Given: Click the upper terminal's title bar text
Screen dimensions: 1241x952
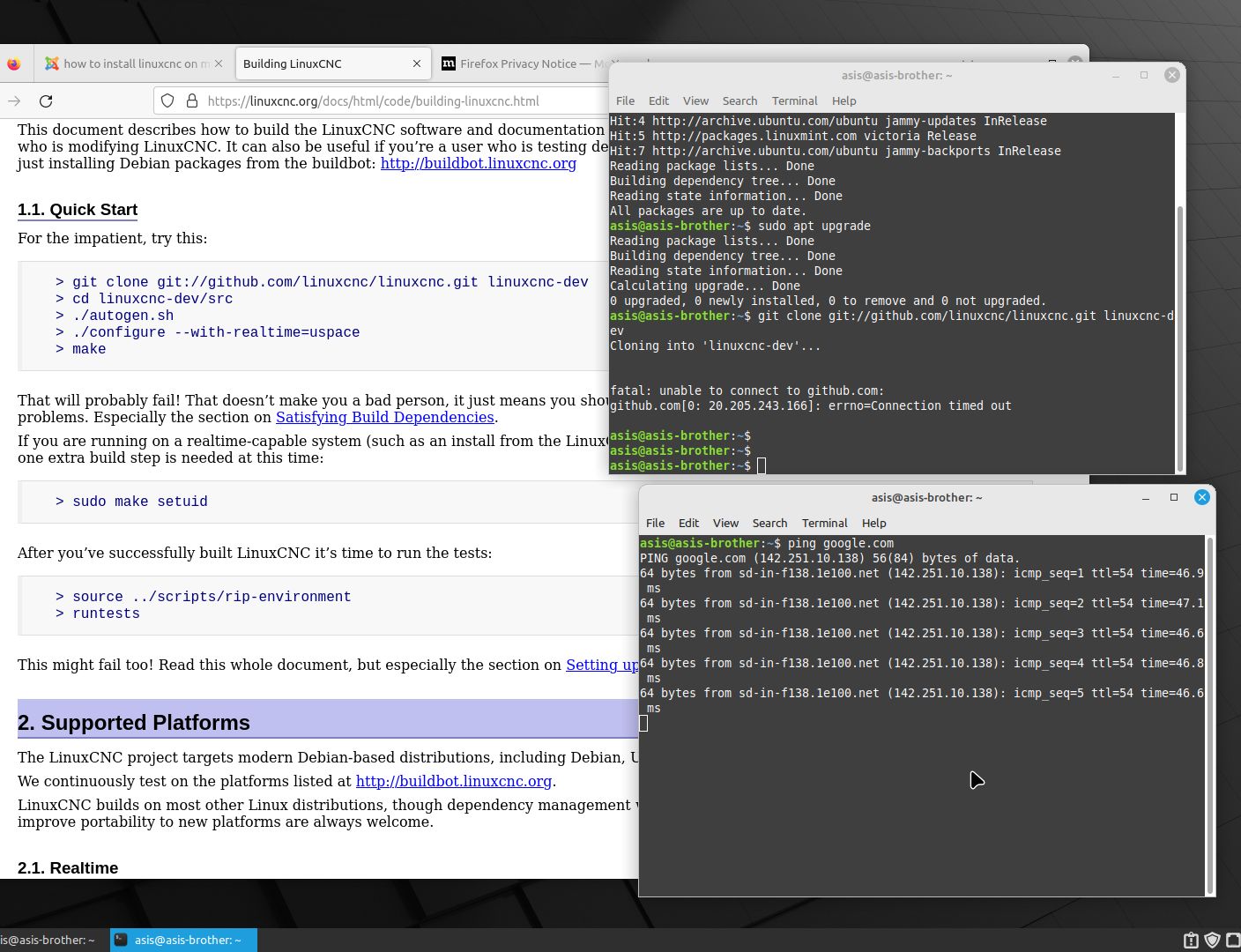Looking at the screenshot, I should [896, 76].
